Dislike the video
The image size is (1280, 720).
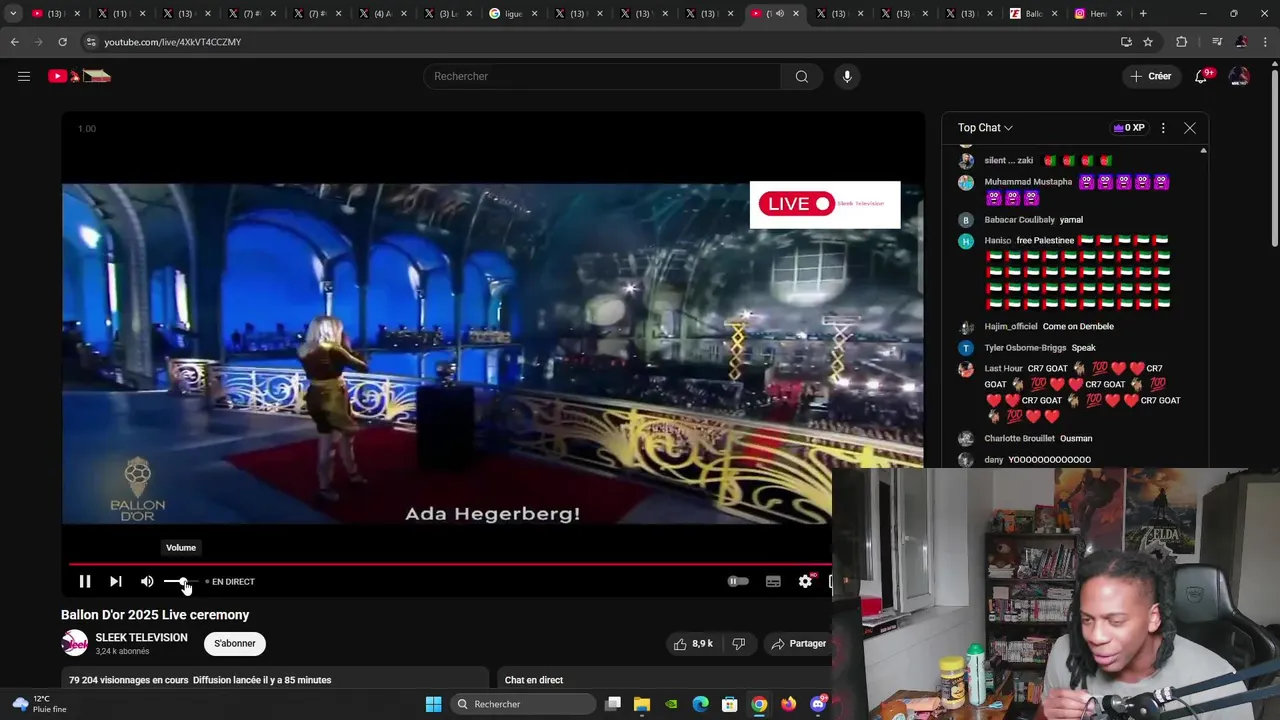(x=739, y=644)
